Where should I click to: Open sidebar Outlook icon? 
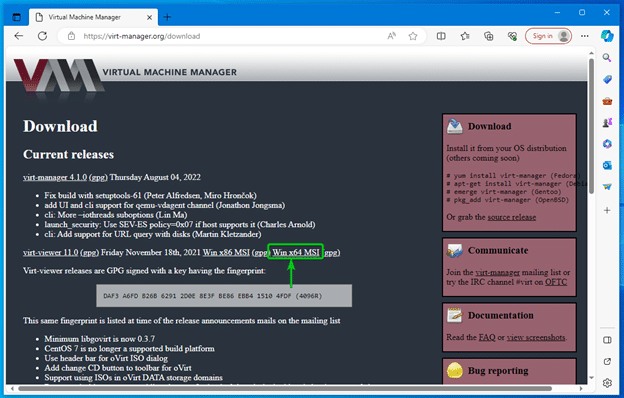tap(607, 165)
